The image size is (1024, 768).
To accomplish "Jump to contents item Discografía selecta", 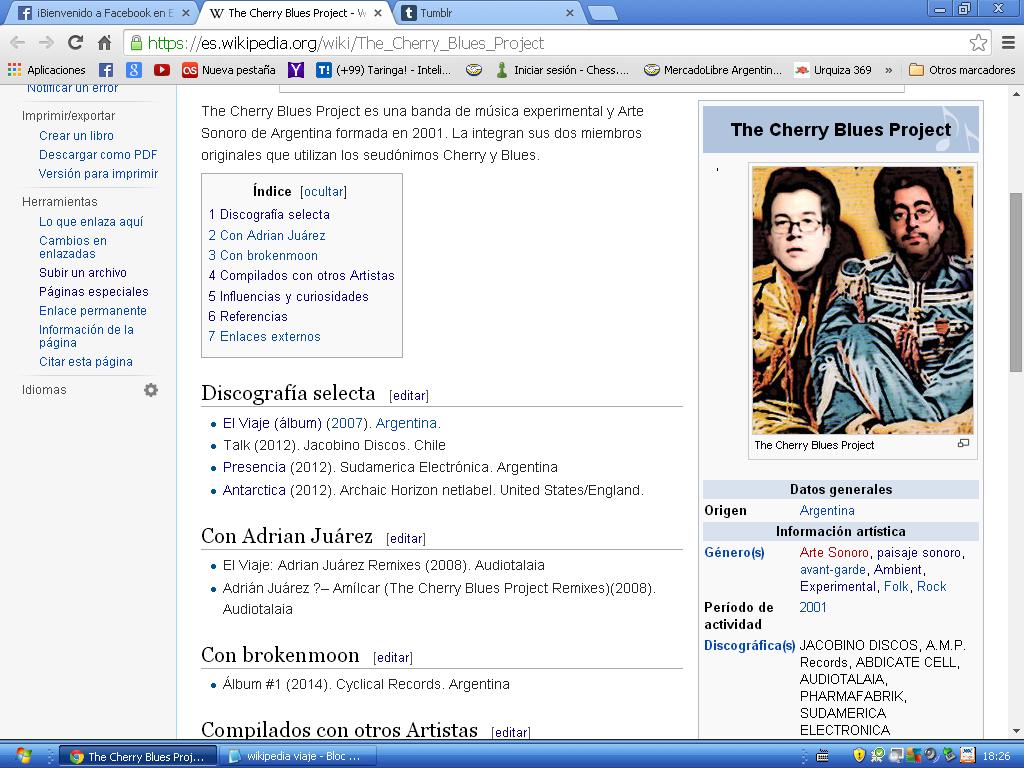I will 269,214.
